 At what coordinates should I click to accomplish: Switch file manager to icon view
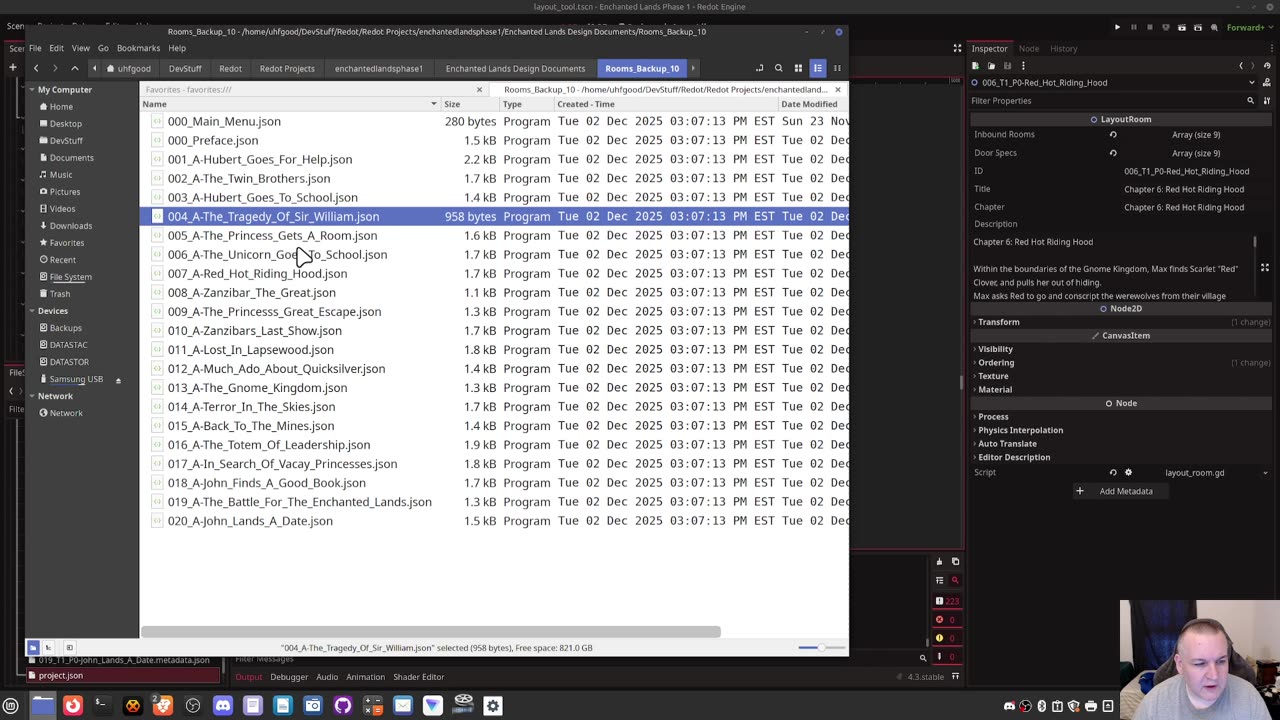click(798, 68)
